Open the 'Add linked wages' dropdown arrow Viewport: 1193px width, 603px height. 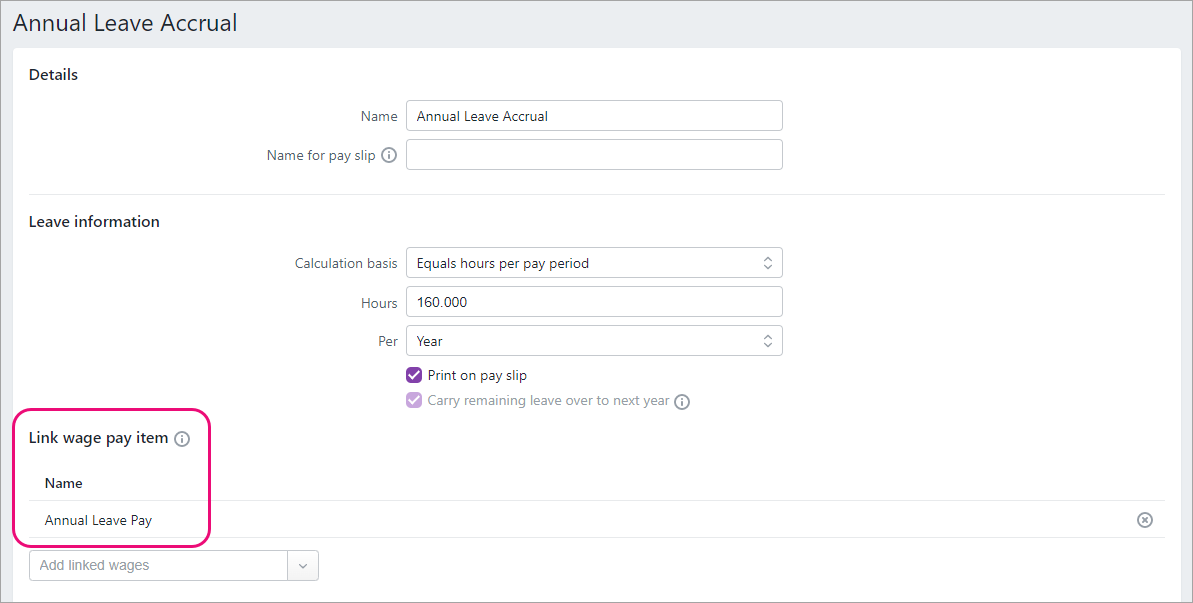pyautogui.click(x=303, y=565)
